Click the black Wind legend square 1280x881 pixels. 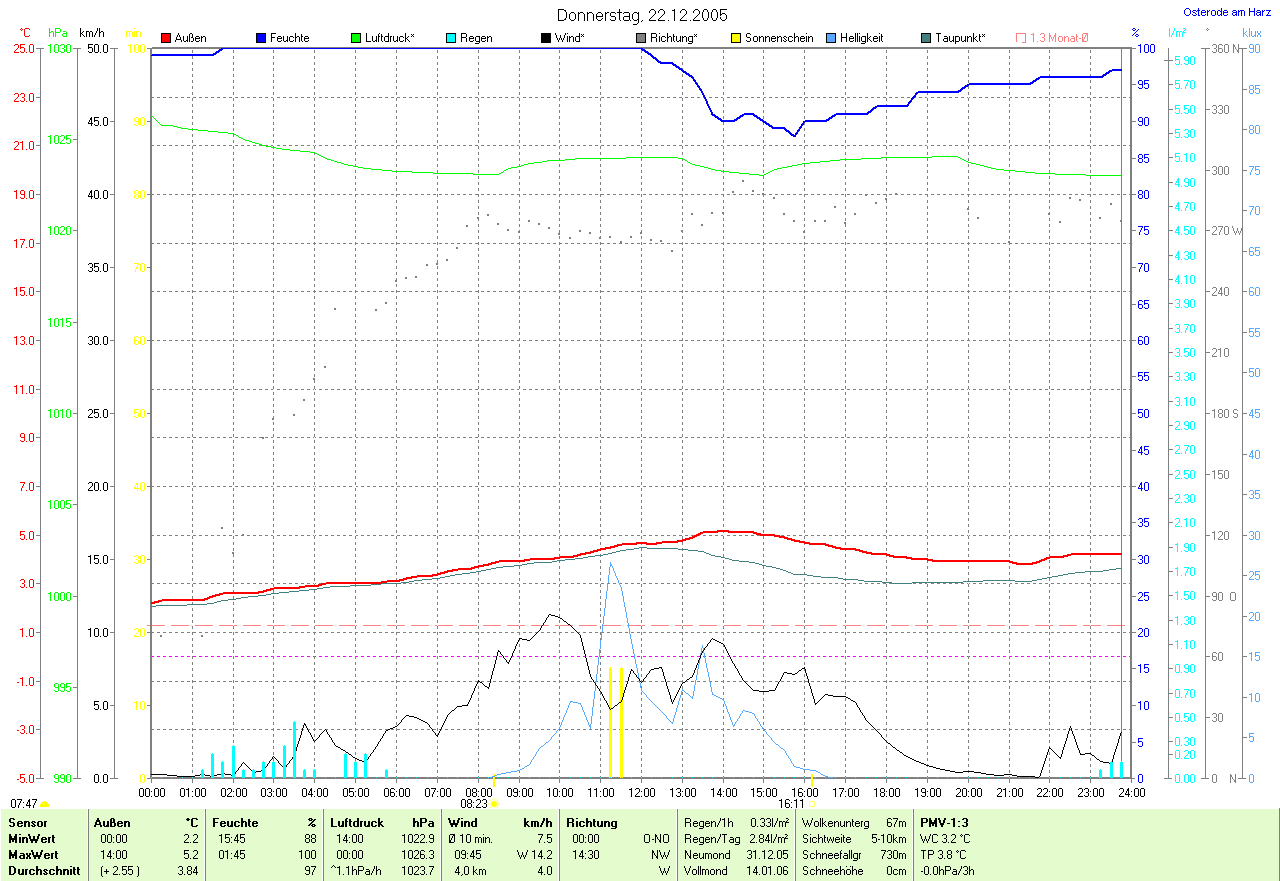[x=546, y=38]
